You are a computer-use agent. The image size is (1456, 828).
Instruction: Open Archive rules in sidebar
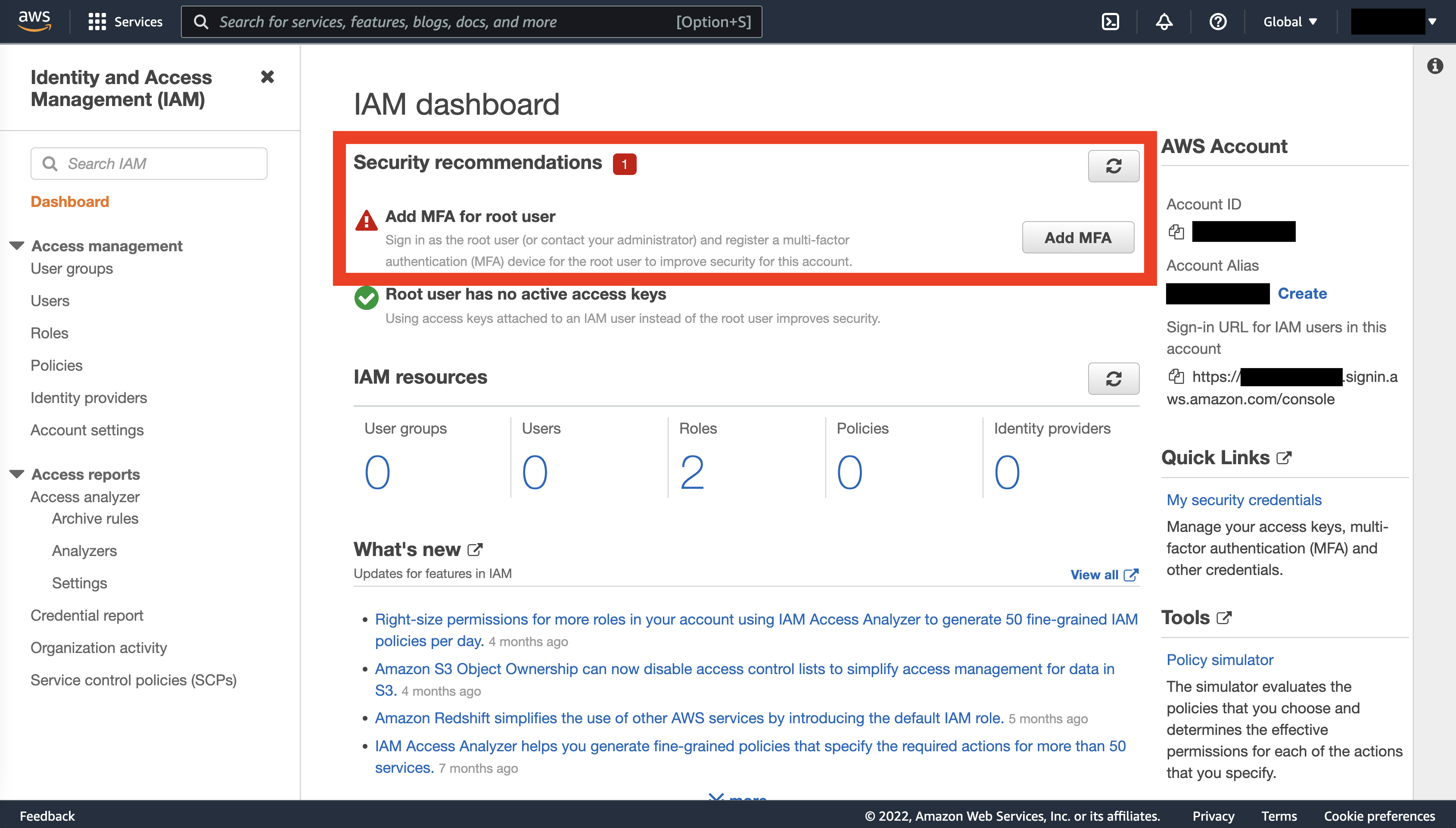(95, 519)
